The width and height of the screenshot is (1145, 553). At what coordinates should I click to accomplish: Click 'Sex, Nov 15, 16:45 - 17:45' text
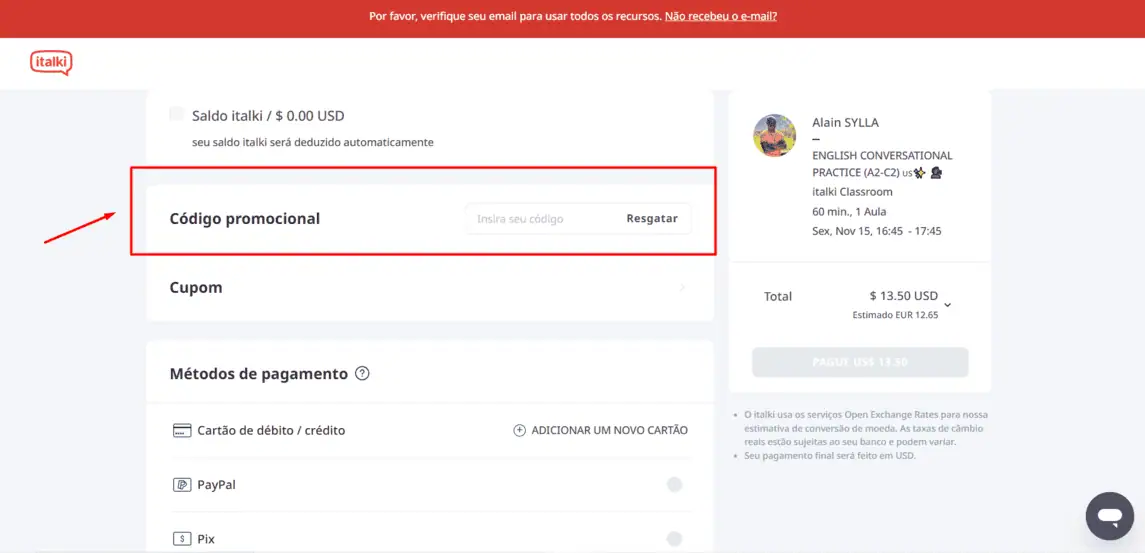(x=877, y=231)
